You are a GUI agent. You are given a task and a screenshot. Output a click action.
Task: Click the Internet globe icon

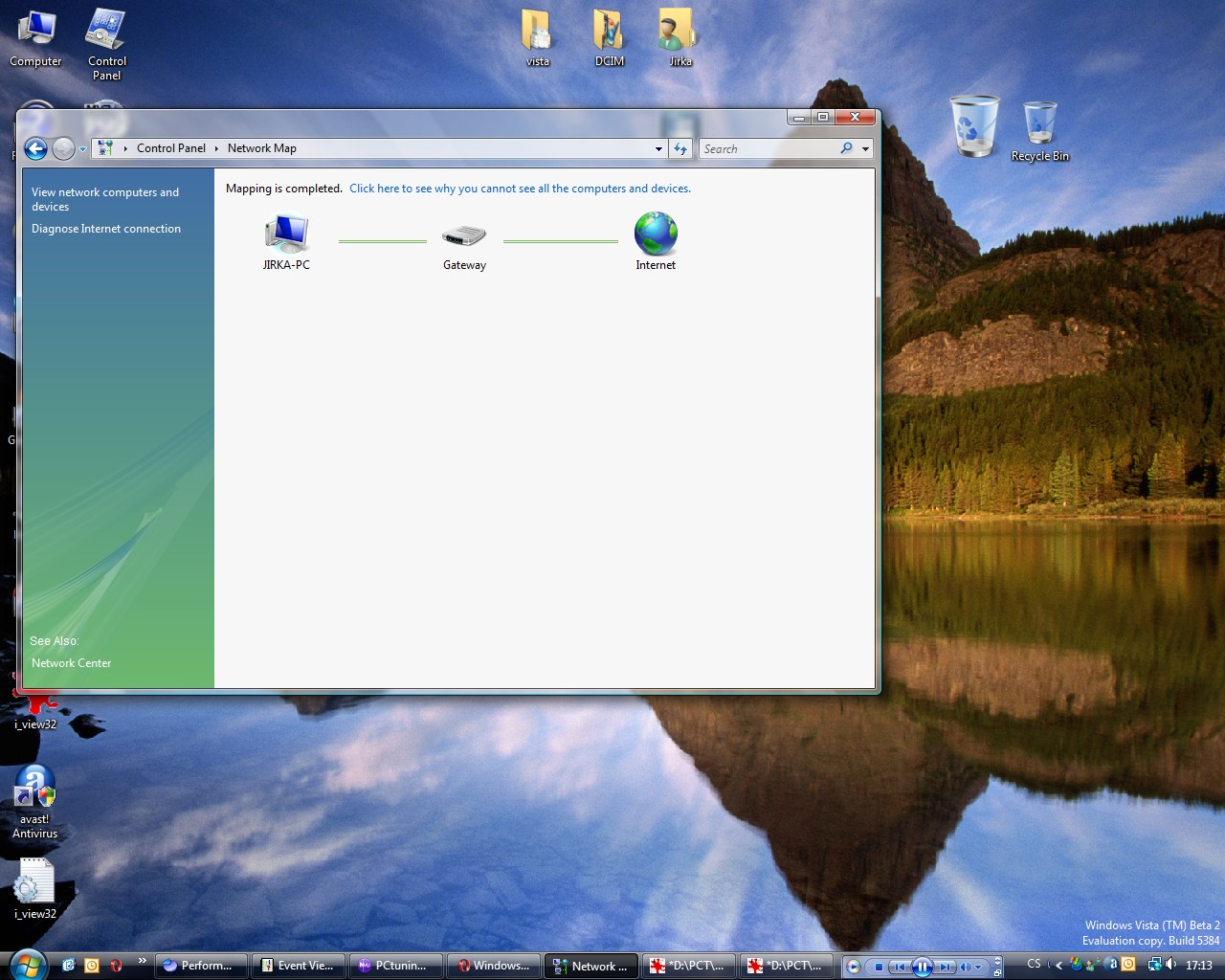(656, 233)
